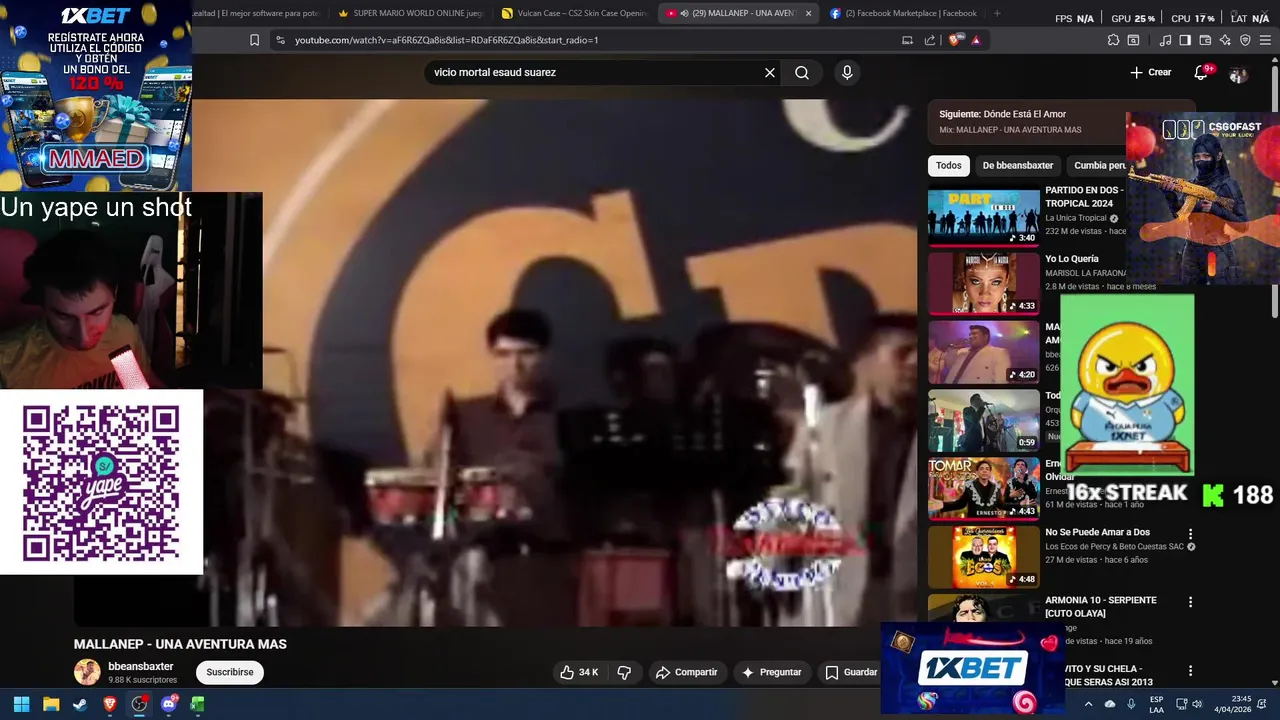Open the Yo Lo Quería video thumbnail
The width and height of the screenshot is (1280, 720).
(x=984, y=284)
